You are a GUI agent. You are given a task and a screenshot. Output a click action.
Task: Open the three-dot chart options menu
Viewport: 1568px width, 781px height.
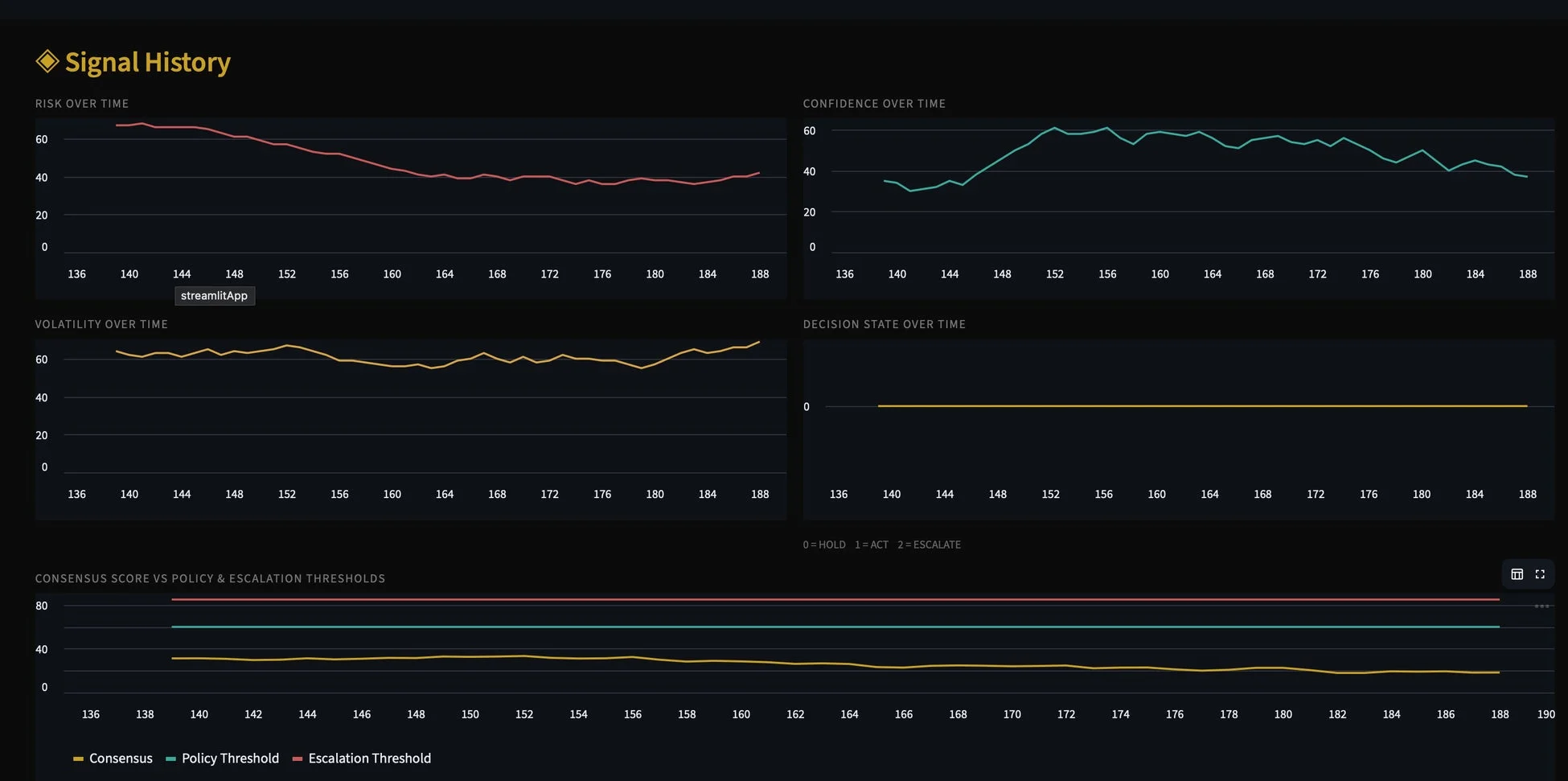[x=1541, y=606]
